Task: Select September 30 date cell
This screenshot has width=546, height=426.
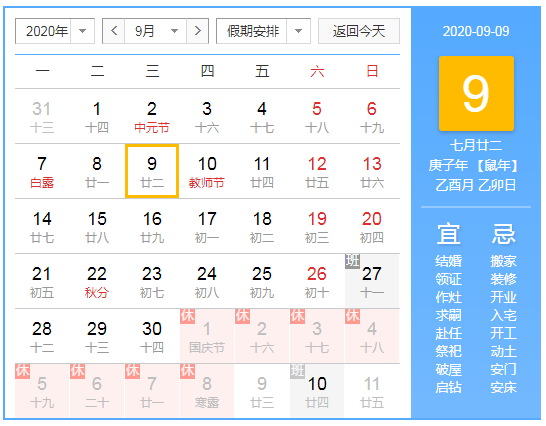Action: [x=152, y=336]
